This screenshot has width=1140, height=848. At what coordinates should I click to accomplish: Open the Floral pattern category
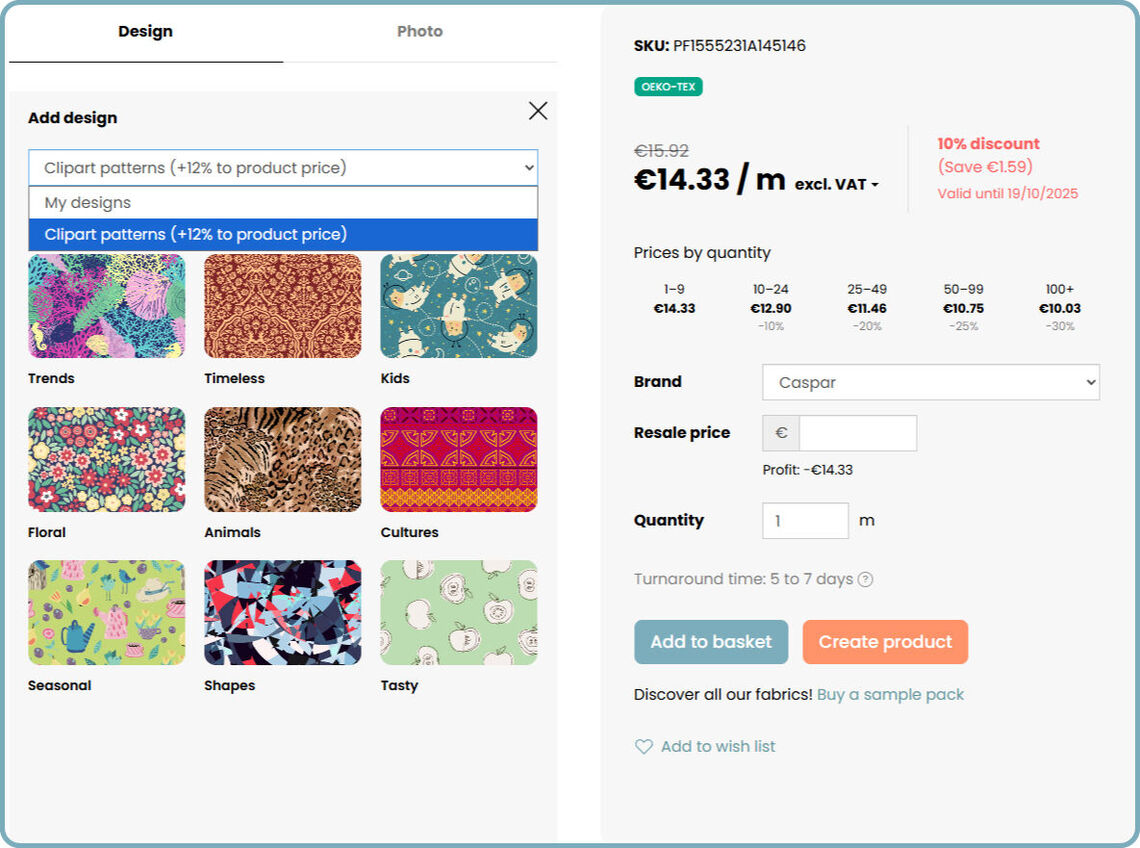(107, 459)
